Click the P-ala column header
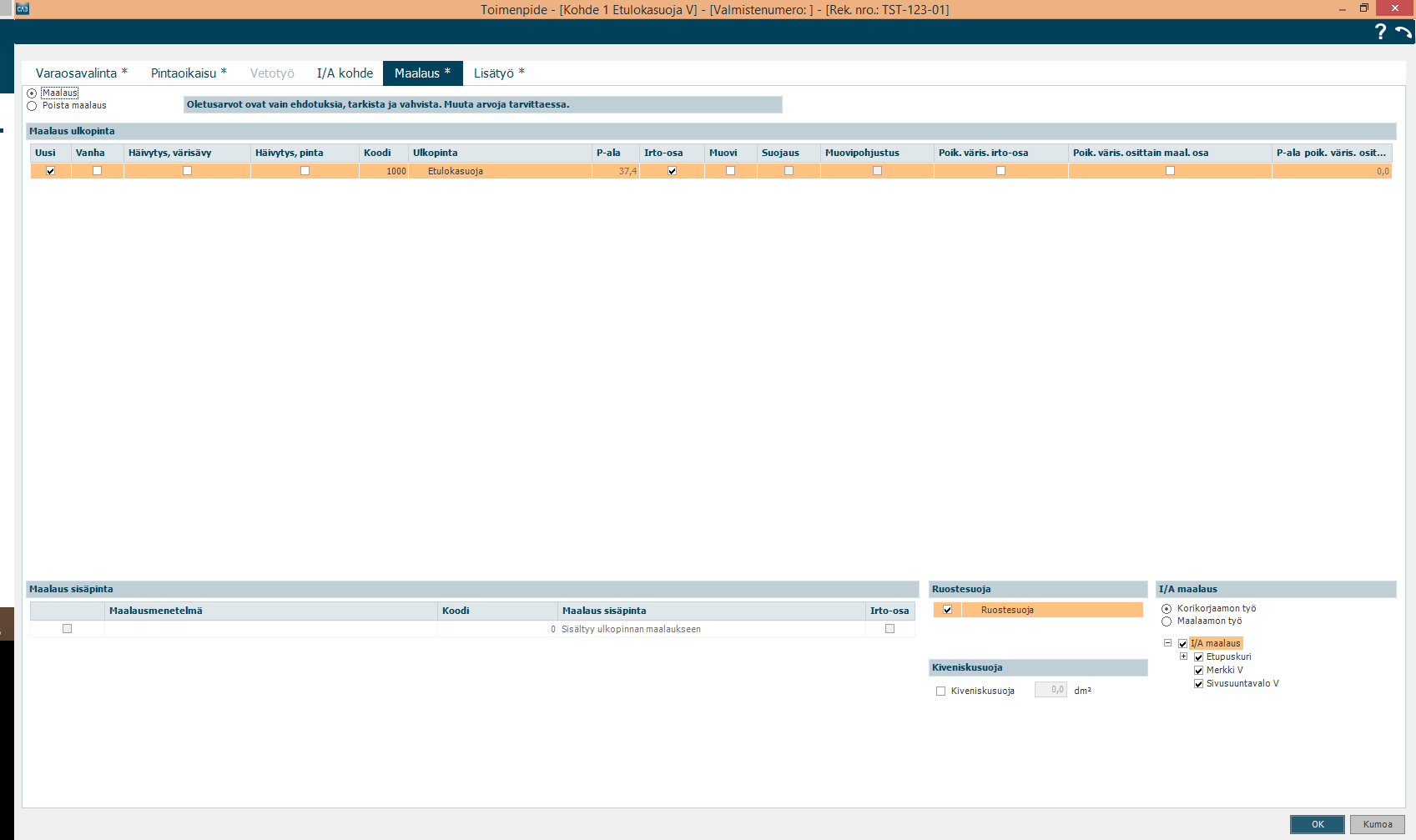 [616, 153]
